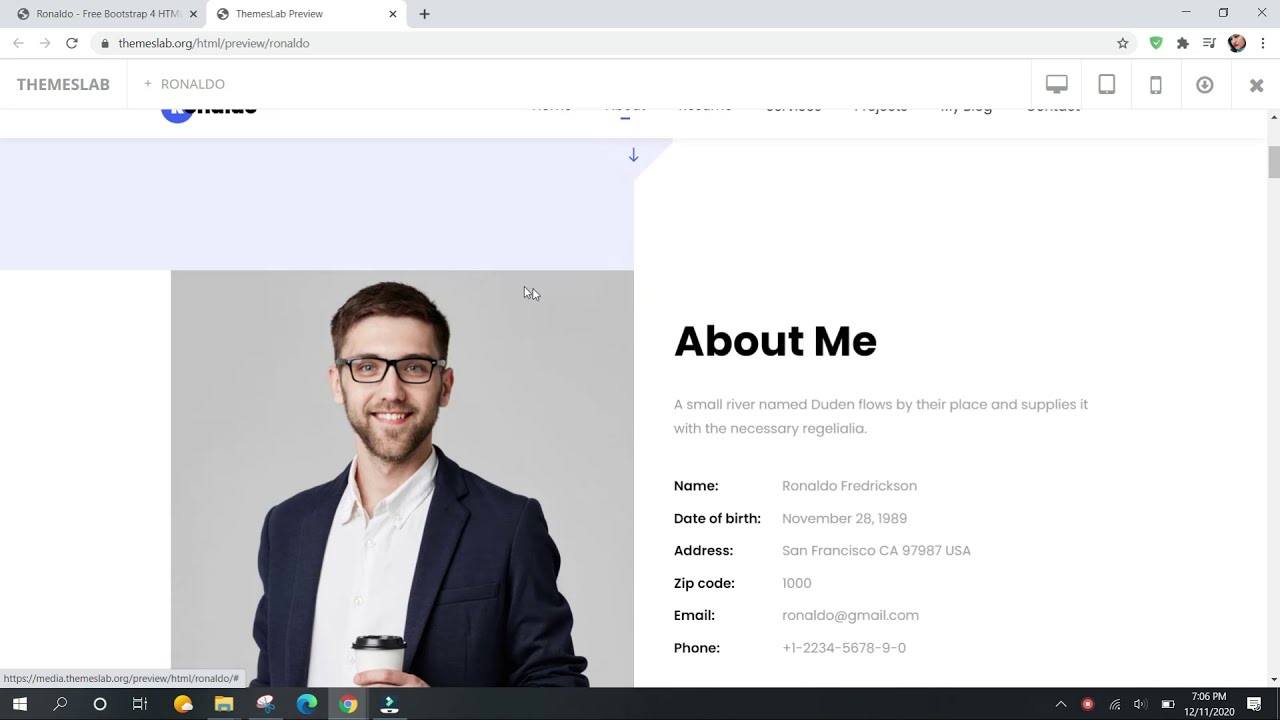Click email ronaldo@gmail.com

tap(850, 616)
